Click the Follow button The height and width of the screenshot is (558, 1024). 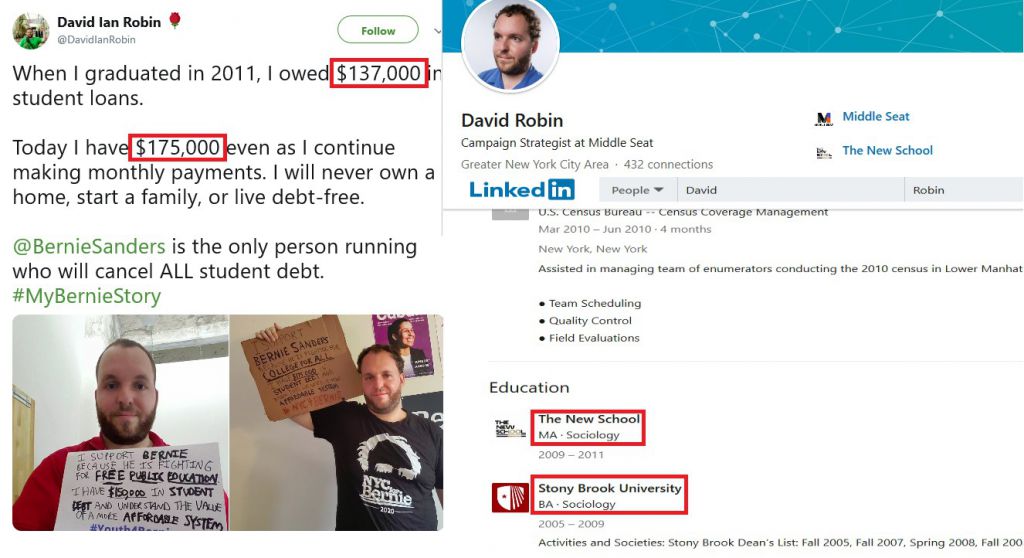tap(377, 30)
